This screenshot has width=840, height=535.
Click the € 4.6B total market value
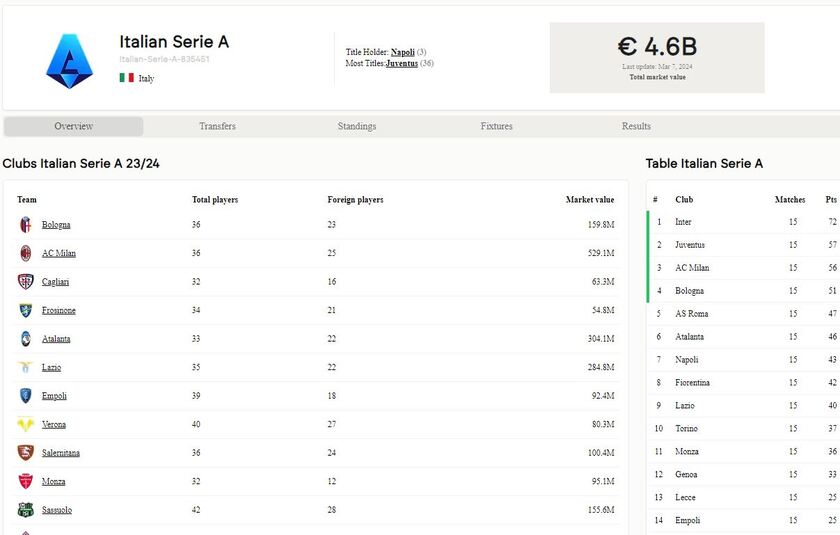pos(657,47)
